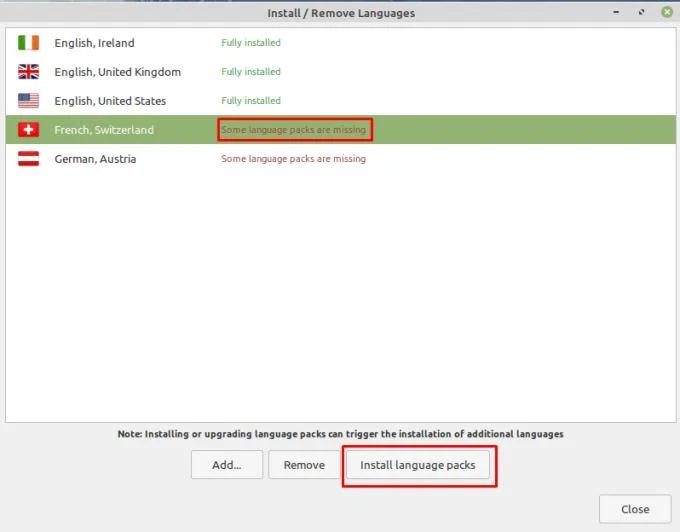680x532 pixels.
Task: Click the United Kingdom flag icon
Action: point(28,72)
